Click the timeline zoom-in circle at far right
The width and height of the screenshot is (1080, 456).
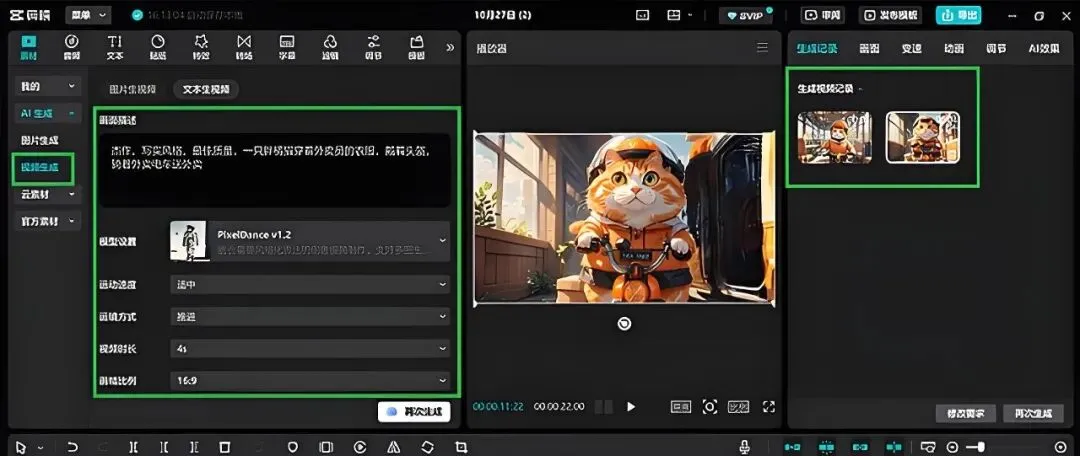coord(1060,447)
